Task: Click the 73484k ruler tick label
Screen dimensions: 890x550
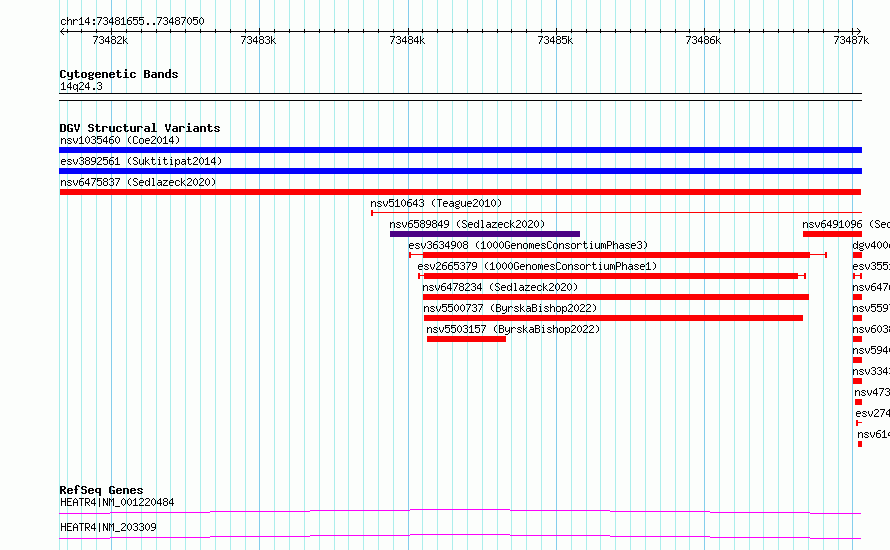Action: (x=407, y=40)
